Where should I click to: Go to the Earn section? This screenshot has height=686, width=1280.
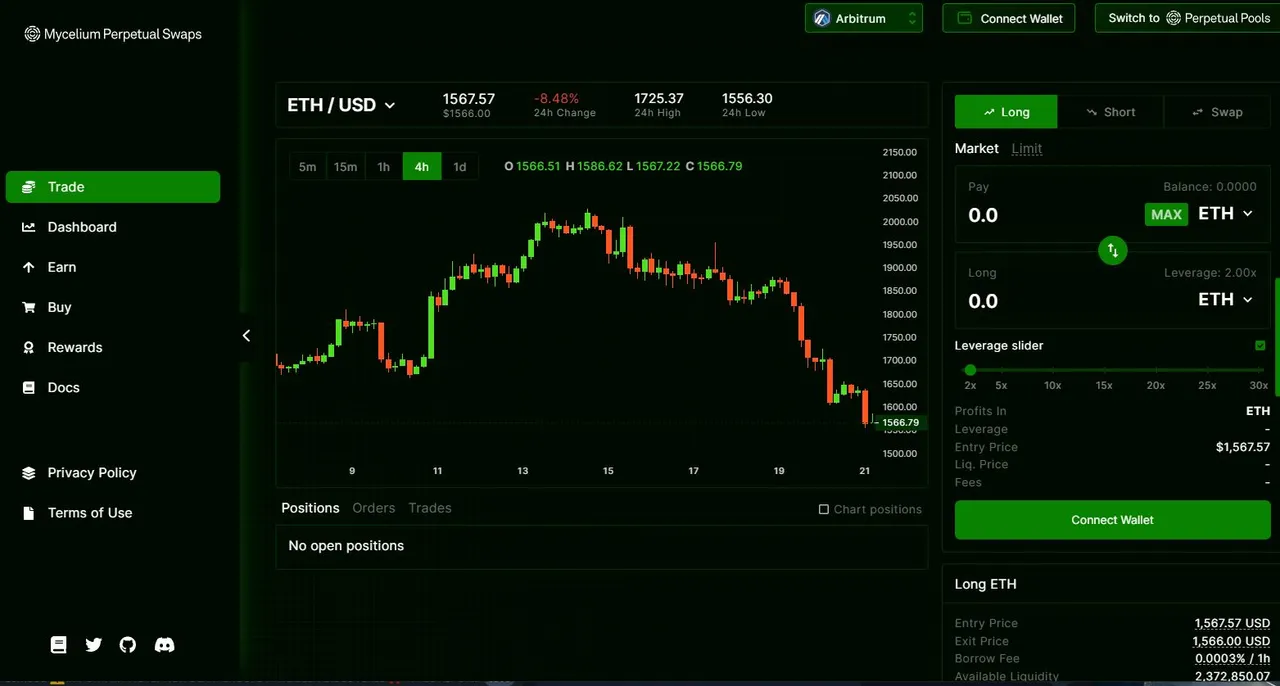point(49,267)
